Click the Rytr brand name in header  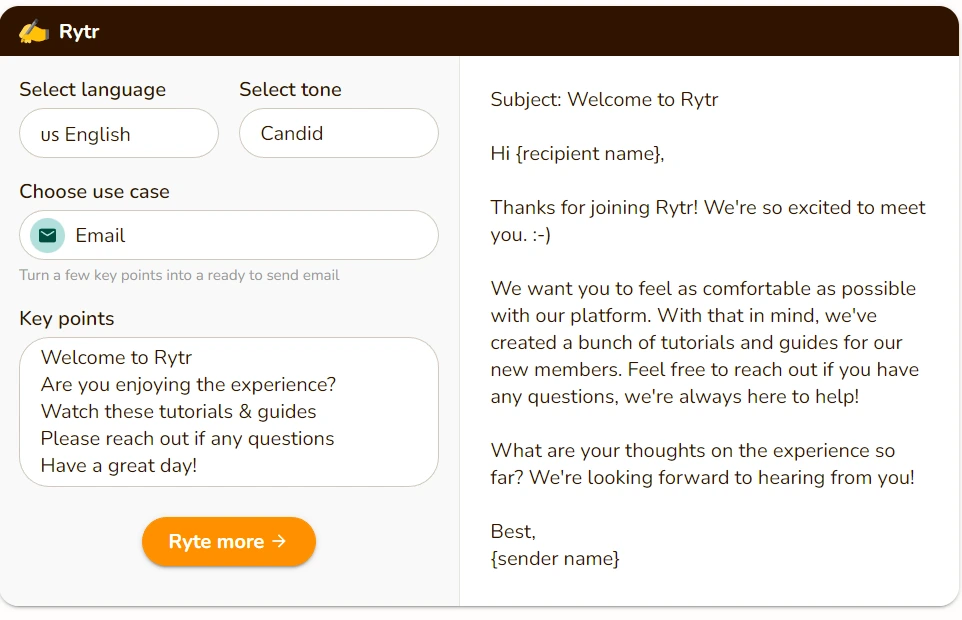coord(79,32)
